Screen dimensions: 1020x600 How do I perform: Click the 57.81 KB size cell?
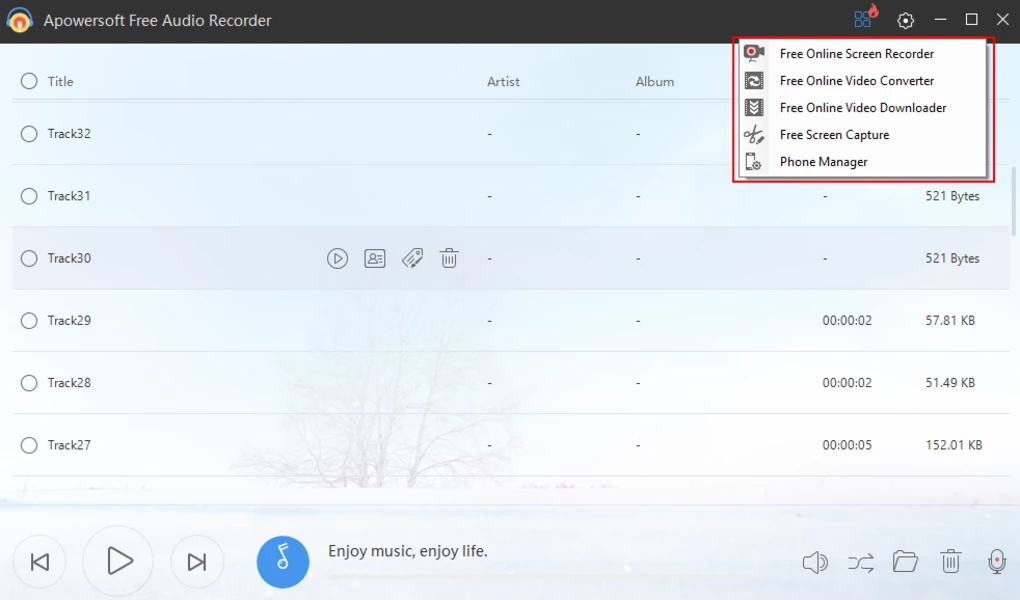(950, 321)
